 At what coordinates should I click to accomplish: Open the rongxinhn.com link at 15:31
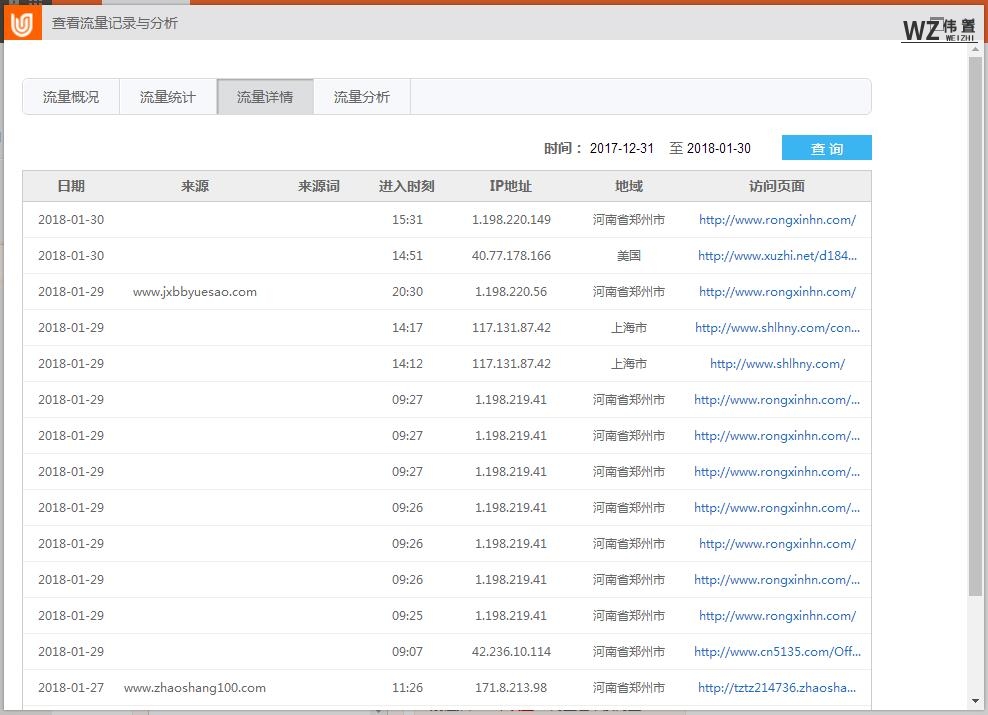pyautogui.click(x=777, y=220)
